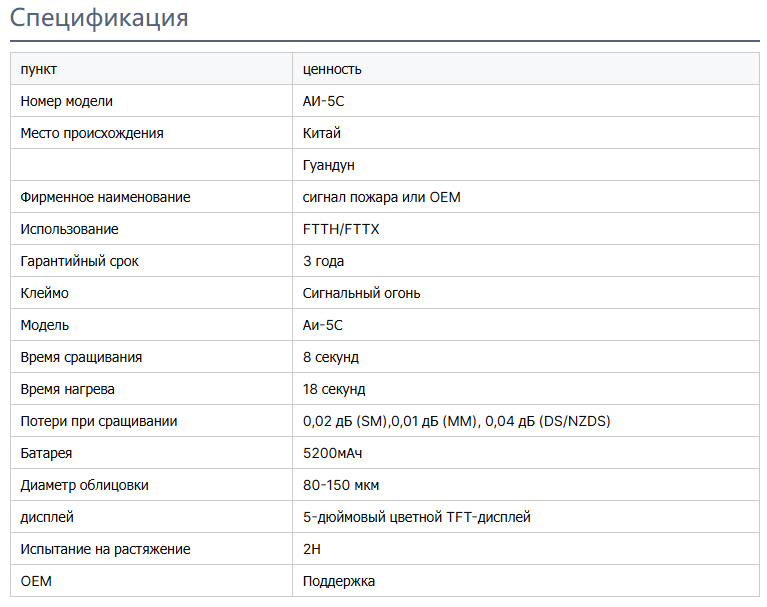Viewport: 767px width, 607px height.
Task: Click the '2Н' value
Action: click(x=312, y=549)
